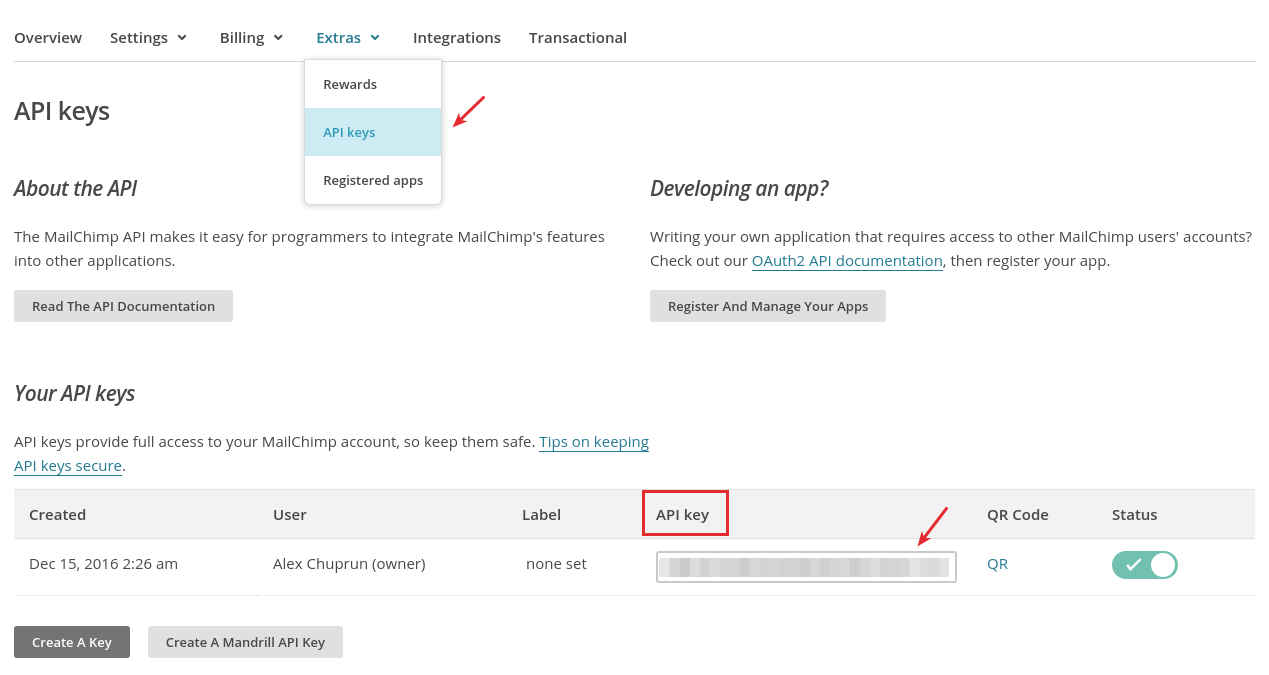1269x675 pixels.
Task: Open OAuth2 API documentation link
Action: pyautogui.click(x=847, y=261)
